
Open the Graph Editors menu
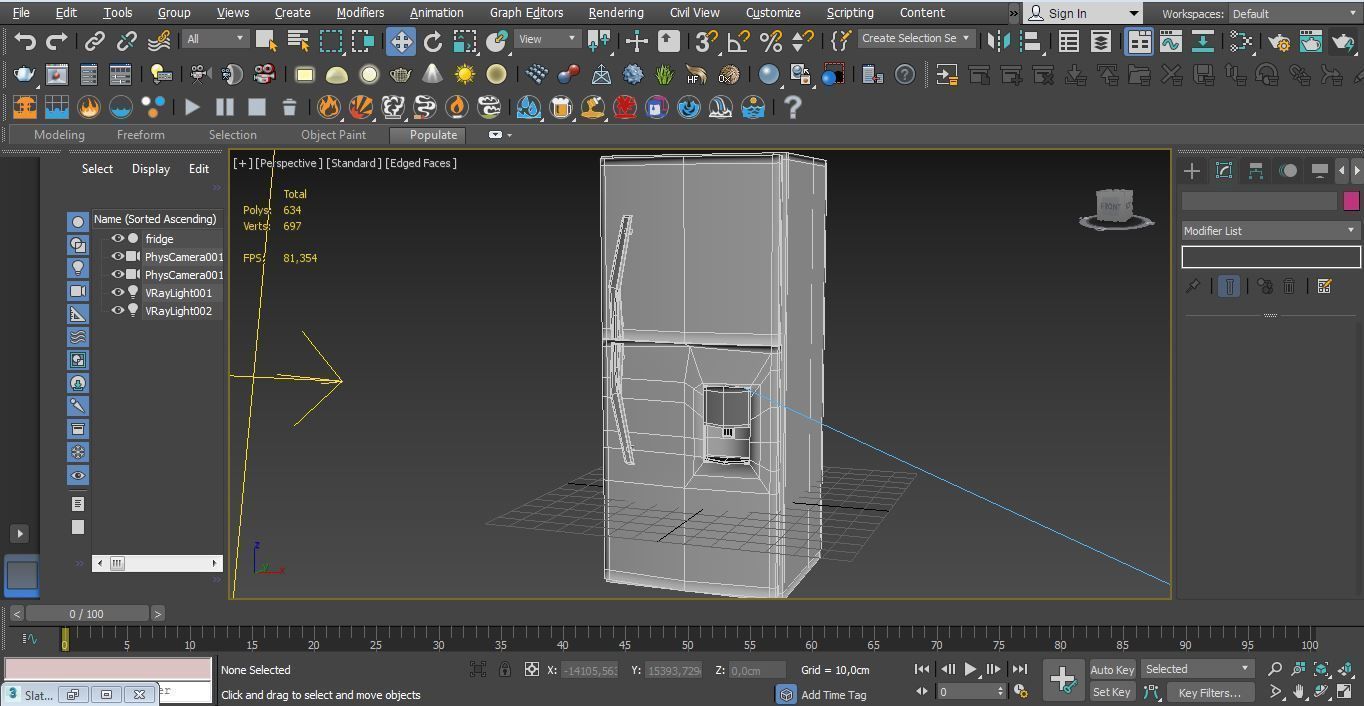(x=526, y=13)
